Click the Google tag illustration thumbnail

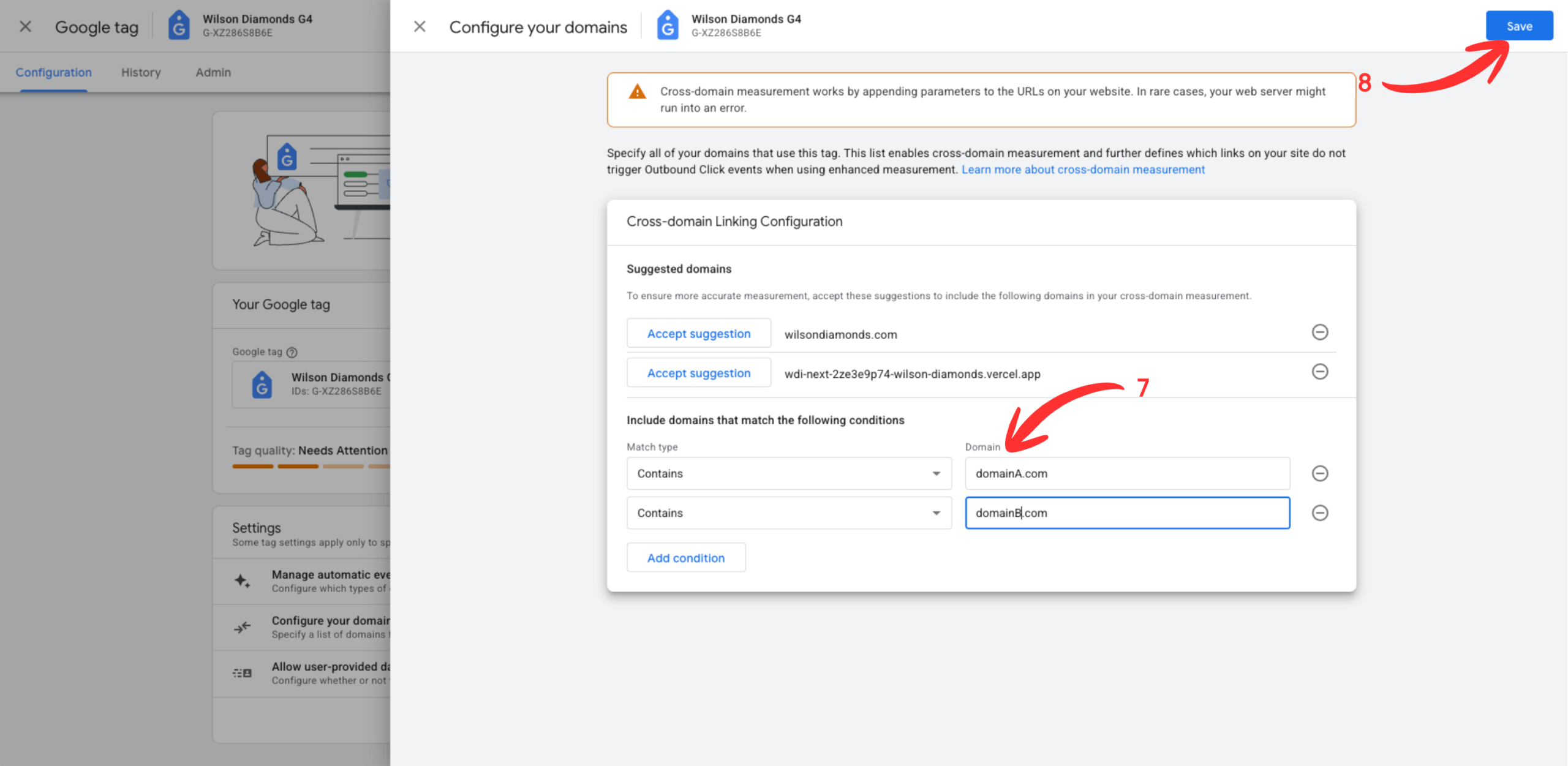320,190
